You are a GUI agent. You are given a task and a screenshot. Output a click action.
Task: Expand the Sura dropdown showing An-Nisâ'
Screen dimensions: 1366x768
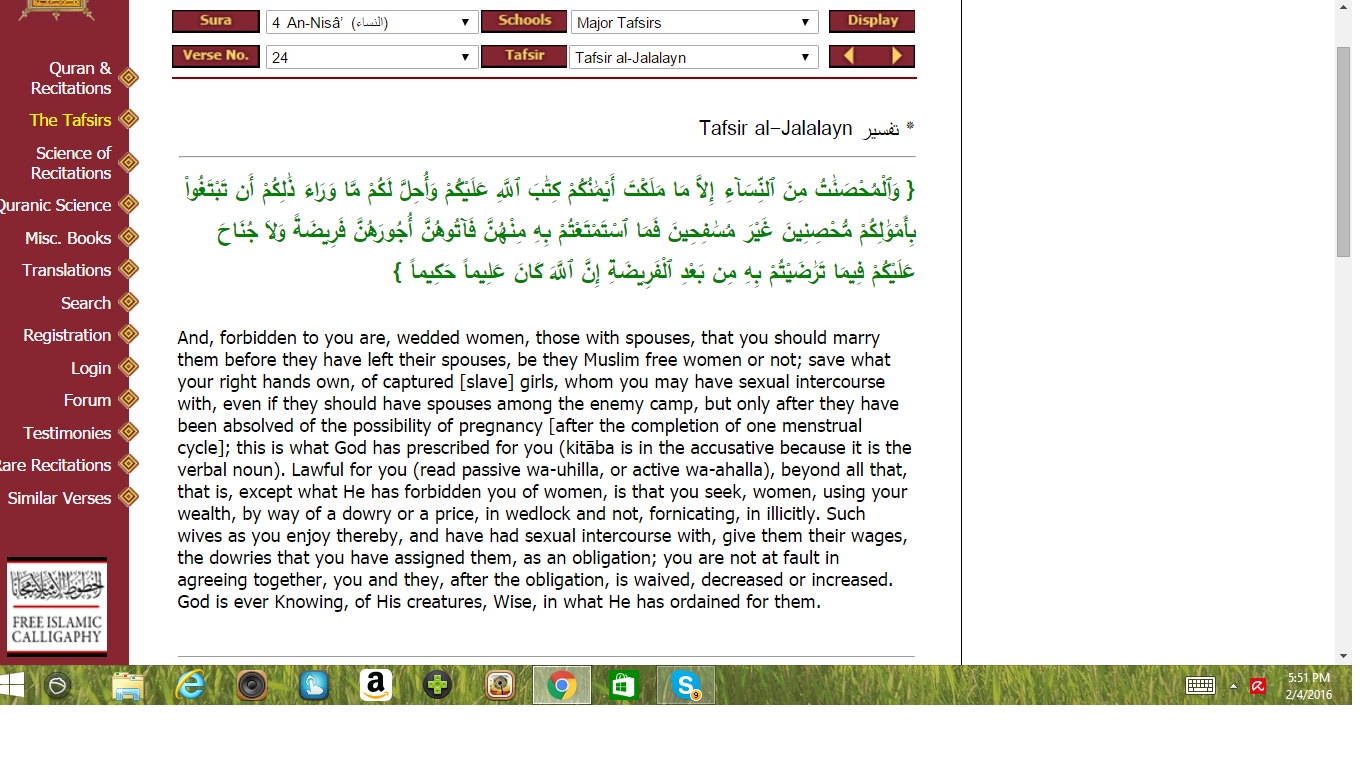pos(371,22)
